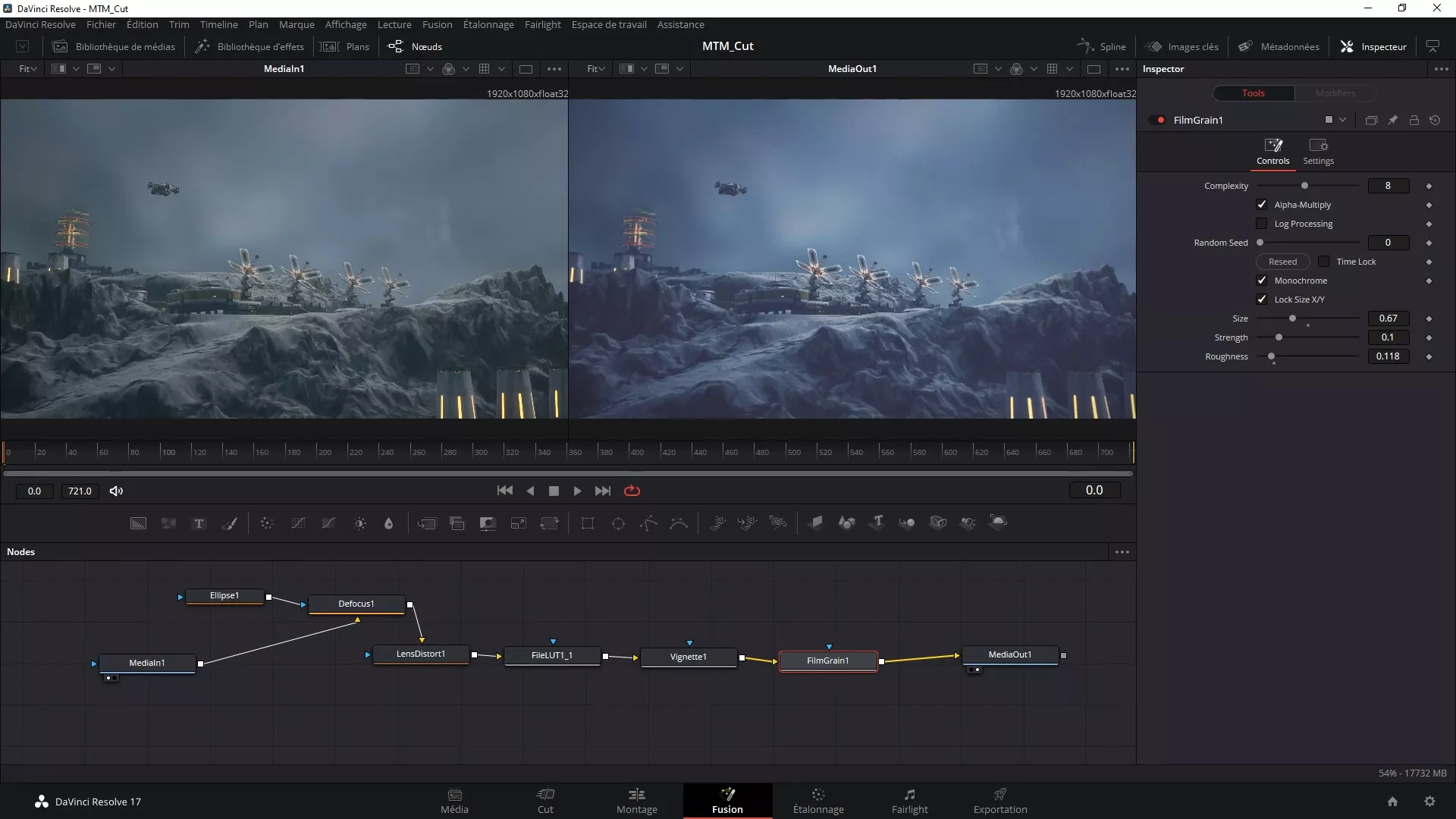The width and height of the screenshot is (1456, 819).
Task: Enable the Time Lock checkbox
Action: point(1324,262)
